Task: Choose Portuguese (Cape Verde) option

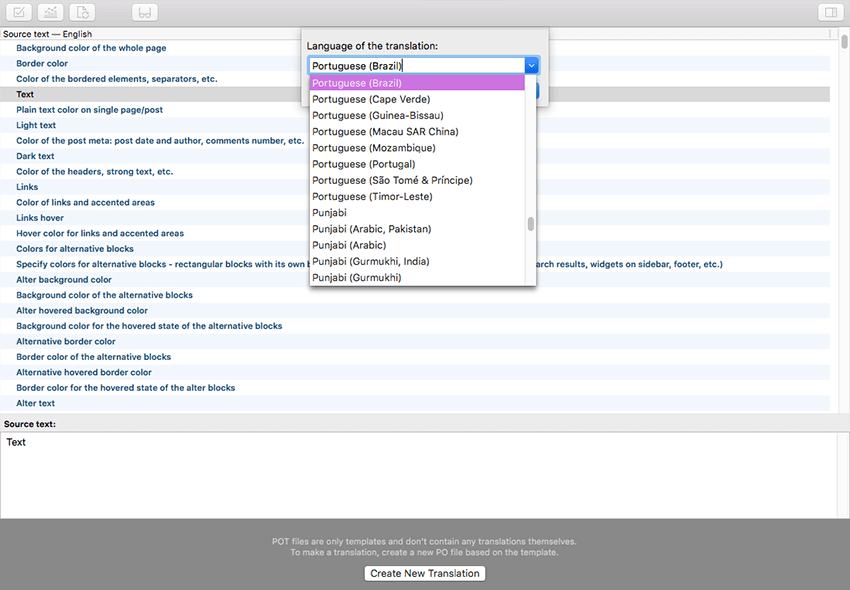Action: click(x=371, y=99)
